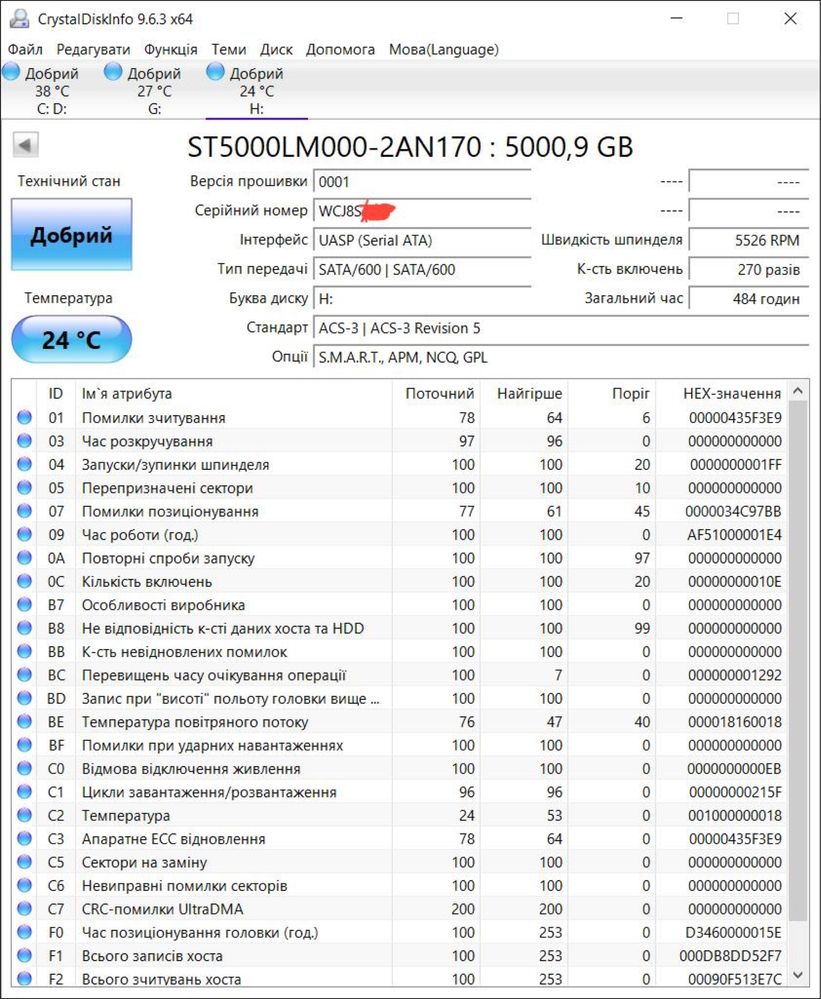Click status icon of C5 Сектори на заміну
Viewport: 821px width, 999px height.
[24, 862]
